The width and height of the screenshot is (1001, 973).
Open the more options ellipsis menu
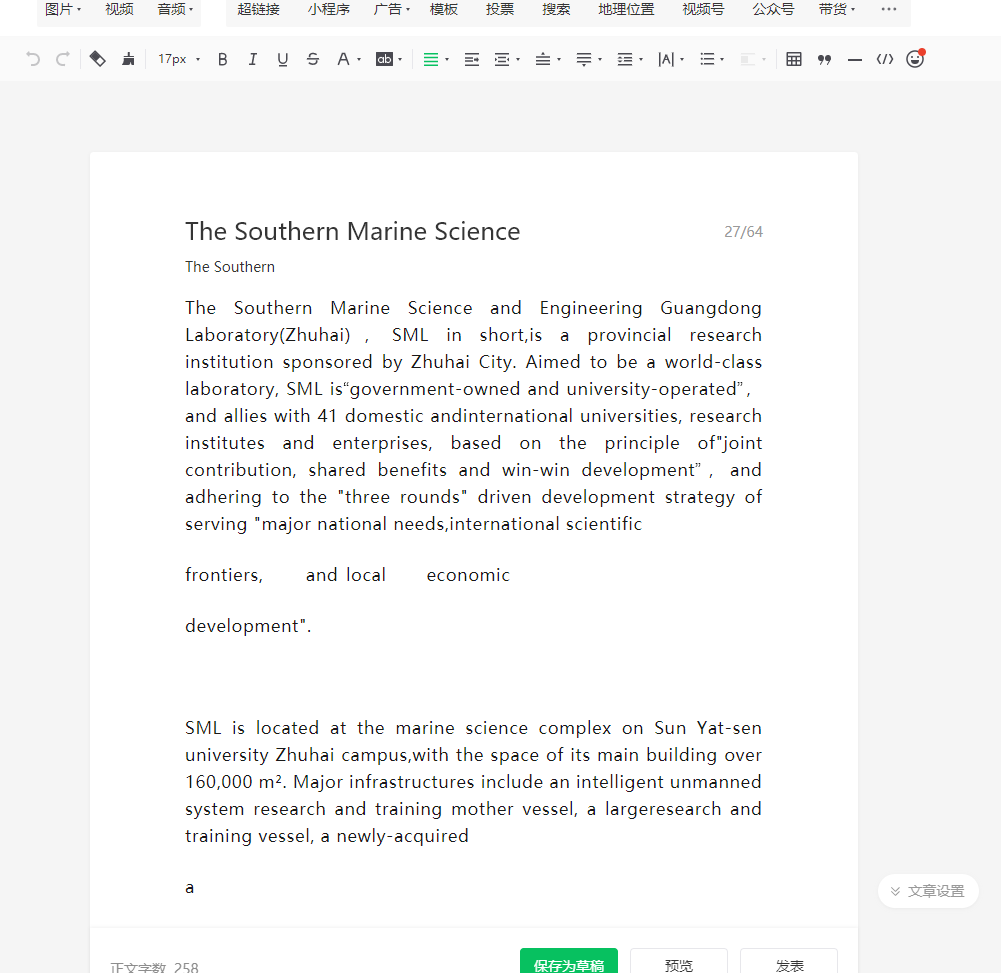[x=889, y=9]
